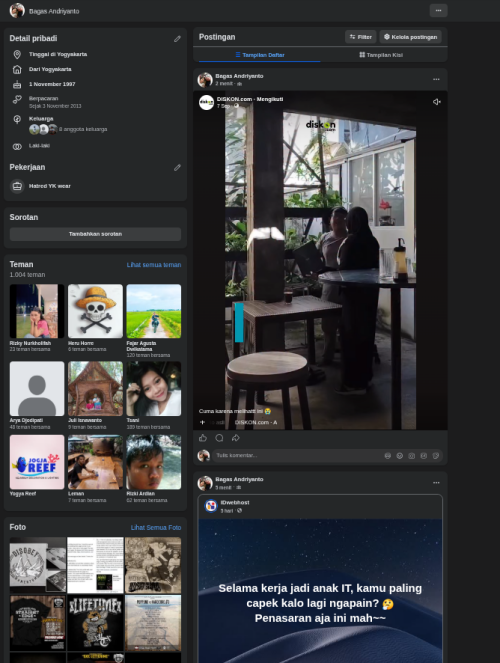
Task: Open comment icon under video post
Action: click(219, 438)
